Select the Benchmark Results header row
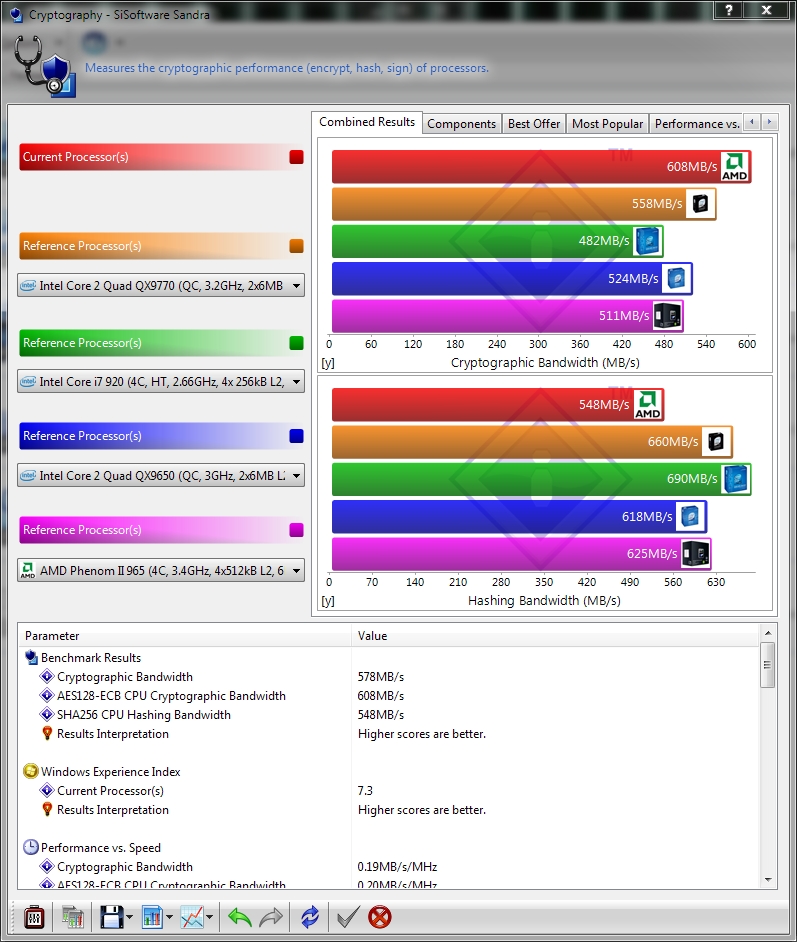Image resolution: width=797 pixels, height=942 pixels. tap(389, 658)
